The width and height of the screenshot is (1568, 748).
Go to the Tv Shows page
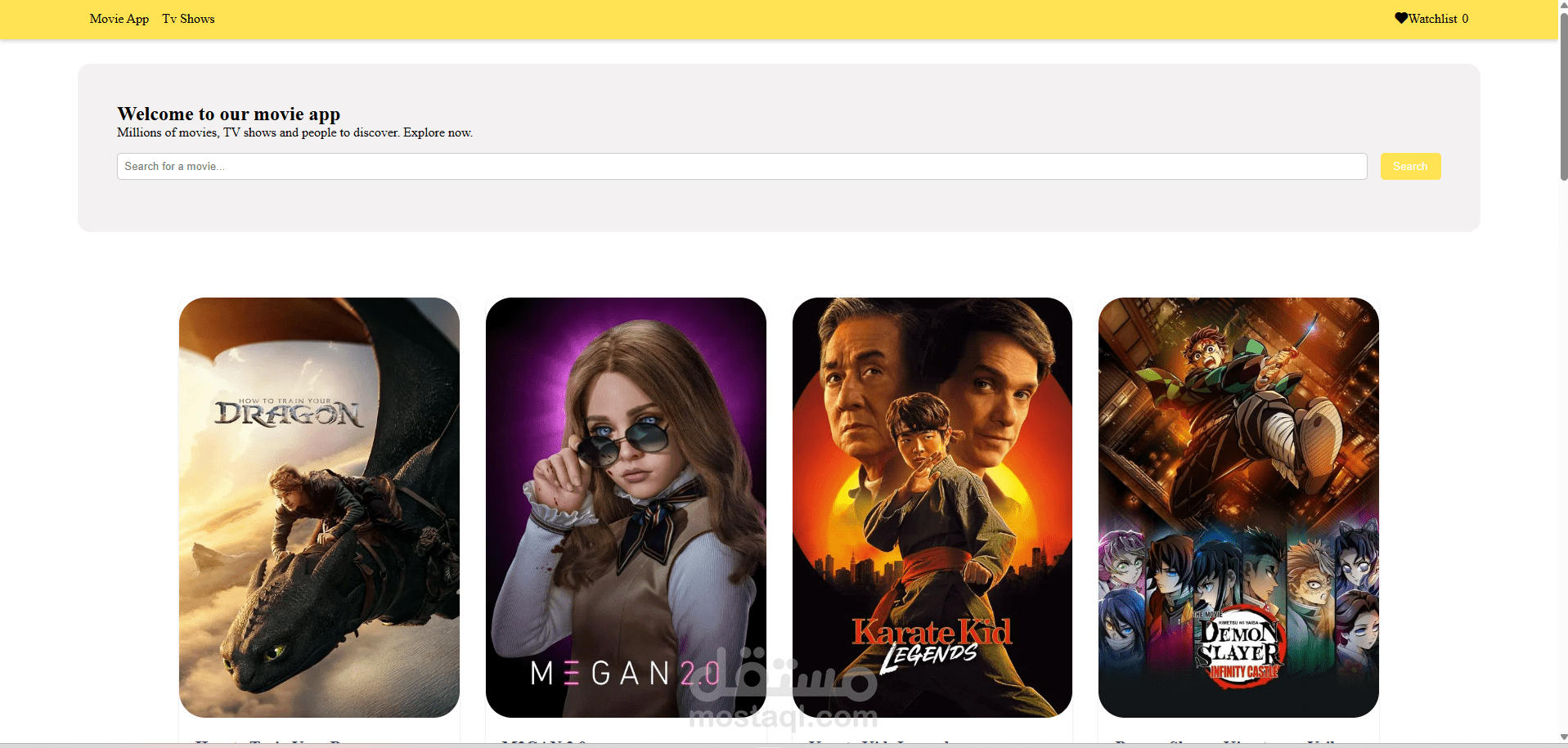click(188, 19)
